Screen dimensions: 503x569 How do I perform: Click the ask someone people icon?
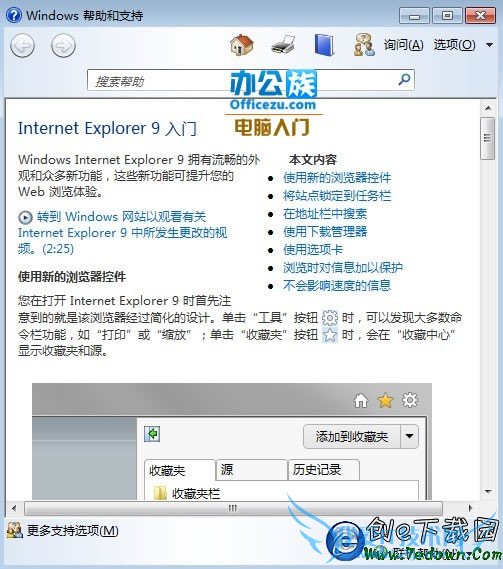(364, 45)
